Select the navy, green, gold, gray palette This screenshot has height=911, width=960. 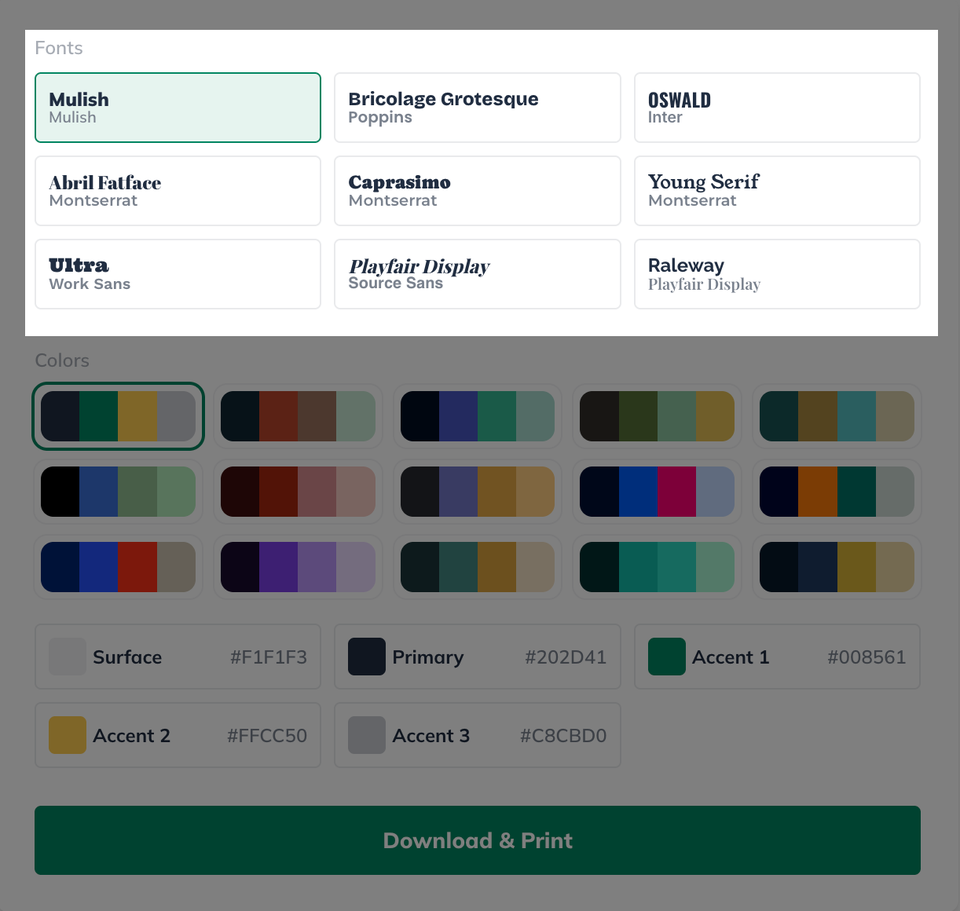click(x=118, y=416)
